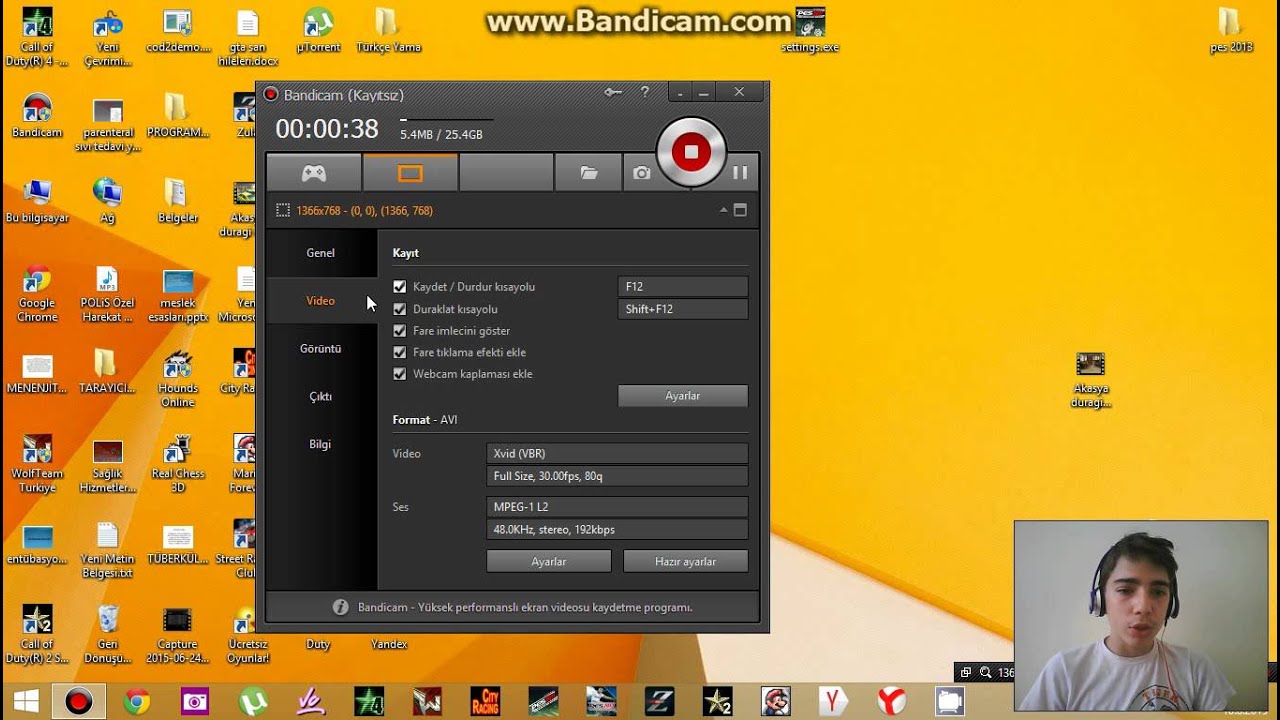Image resolution: width=1280 pixels, height=720 pixels.
Task: Click the Full Size, 30.00fps, 80q text
Action: pyautogui.click(x=548, y=477)
